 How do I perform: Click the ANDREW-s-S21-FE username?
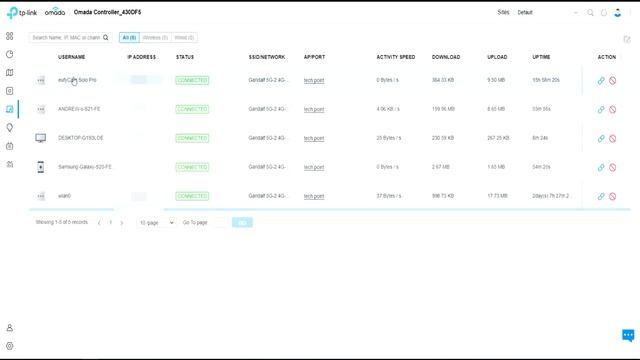pos(79,109)
